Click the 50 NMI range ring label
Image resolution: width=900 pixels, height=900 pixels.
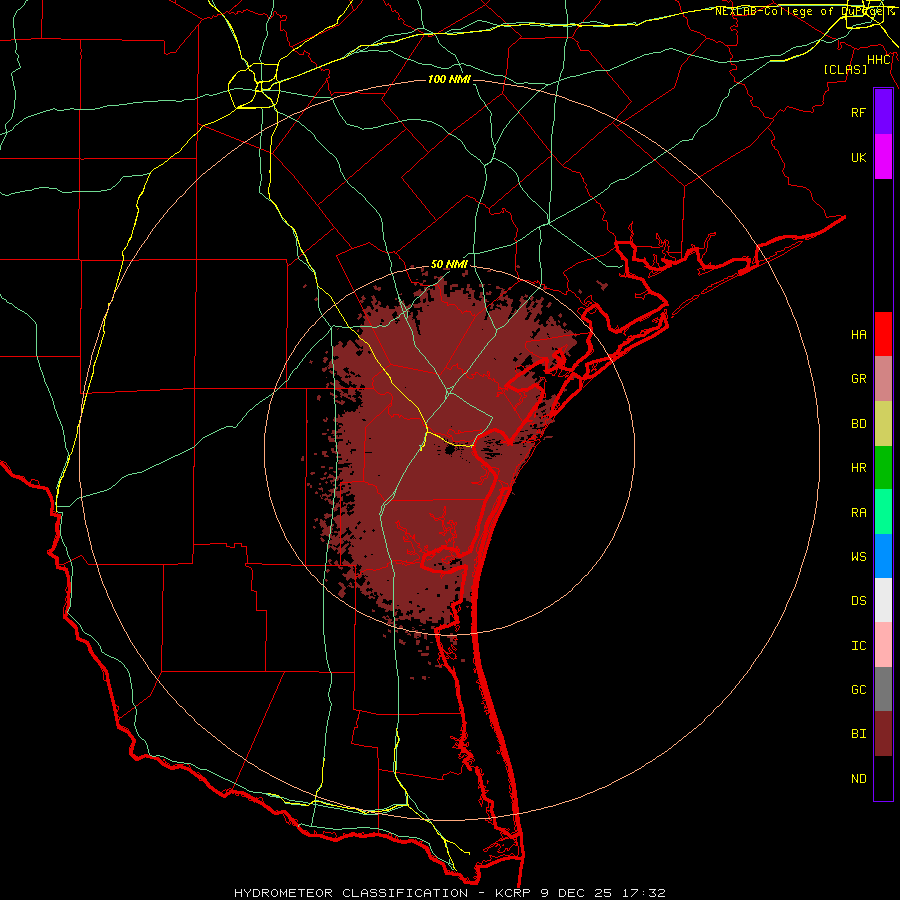pyautogui.click(x=449, y=264)
